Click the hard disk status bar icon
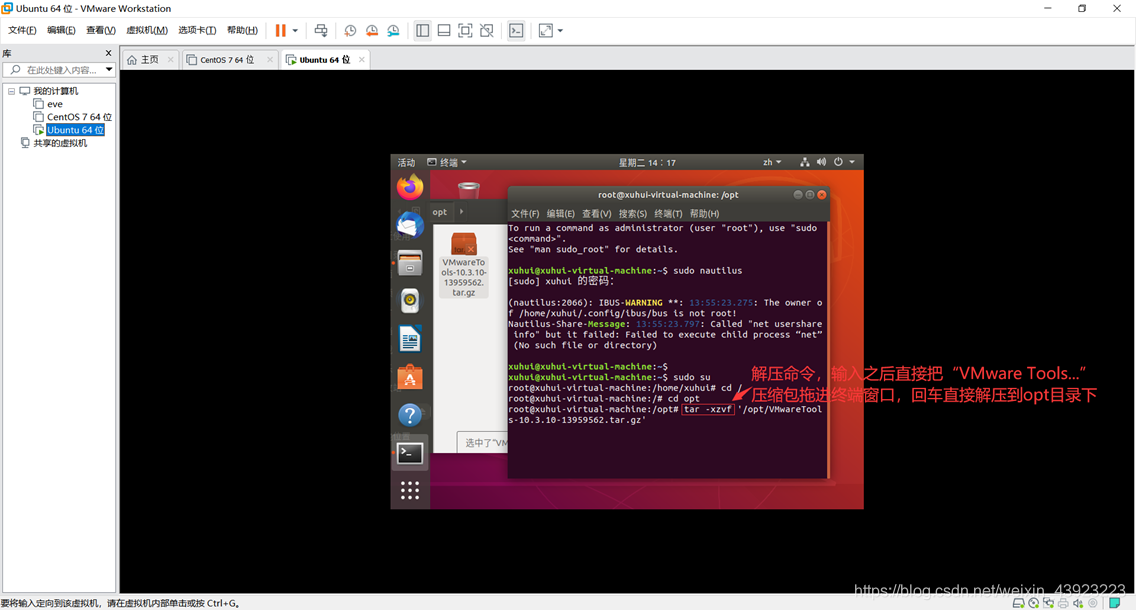Screen dimensions: 1136x610 1018,603
